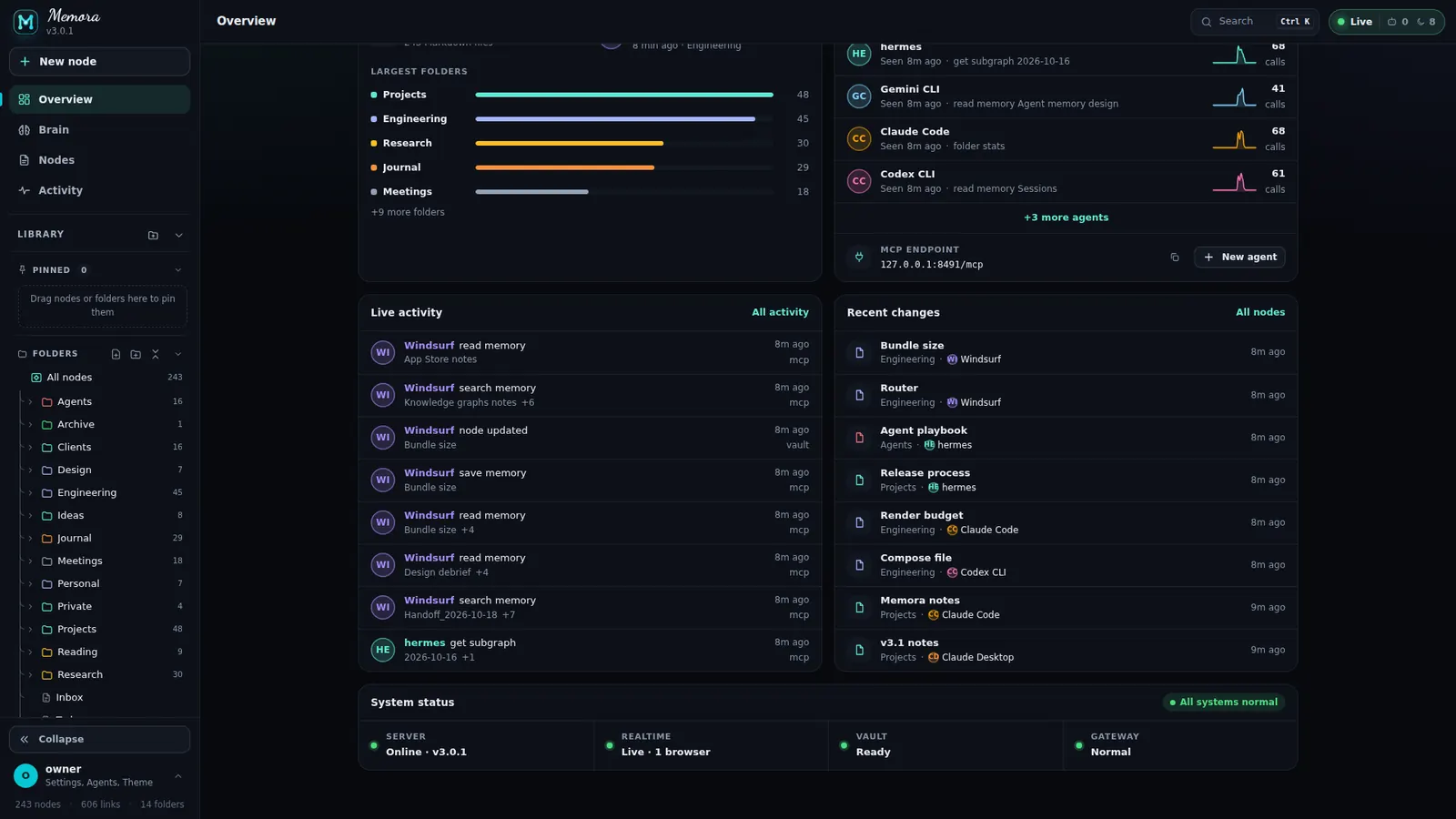Image resolution: width=1456 pixels, height=819 pixels.
Task: Click the MCP endpoint plug icon
Action: coord(859,257)
